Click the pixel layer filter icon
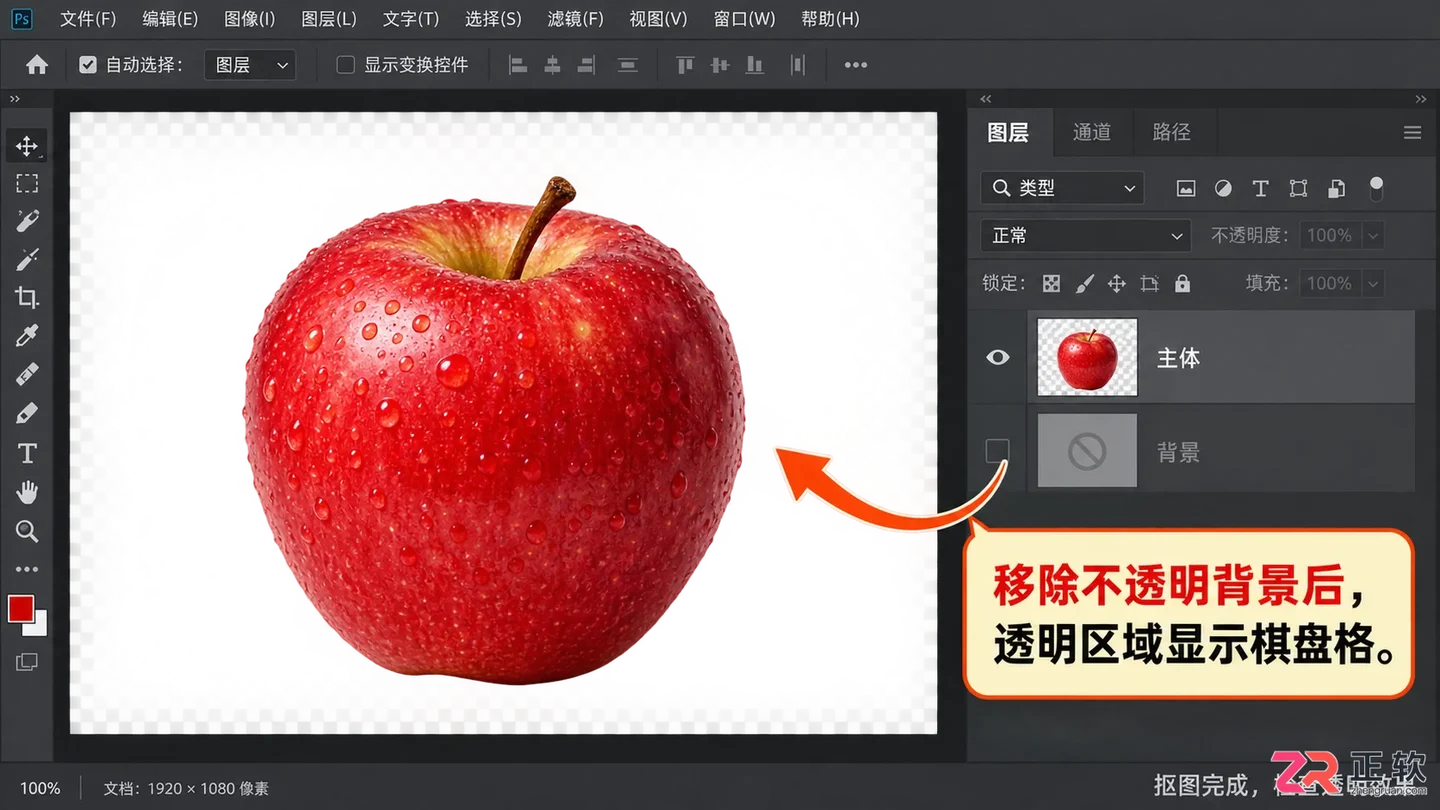The image size is (1440, 810). pos(1186,188)
